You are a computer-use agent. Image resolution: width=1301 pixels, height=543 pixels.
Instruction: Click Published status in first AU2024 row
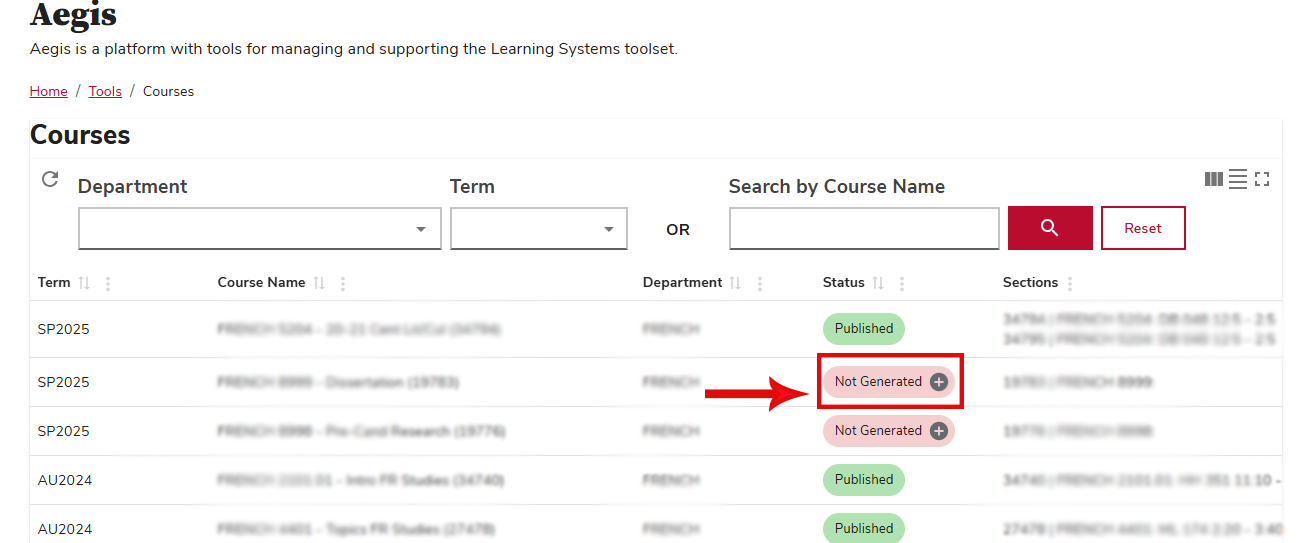point(864,480)
